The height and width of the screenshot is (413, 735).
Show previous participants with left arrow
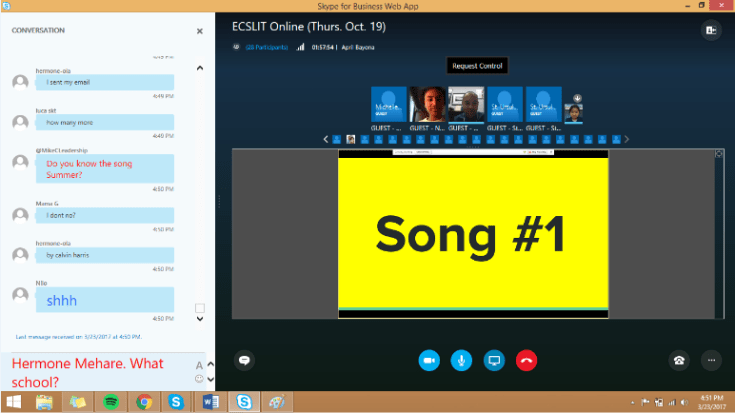(326, 139)
